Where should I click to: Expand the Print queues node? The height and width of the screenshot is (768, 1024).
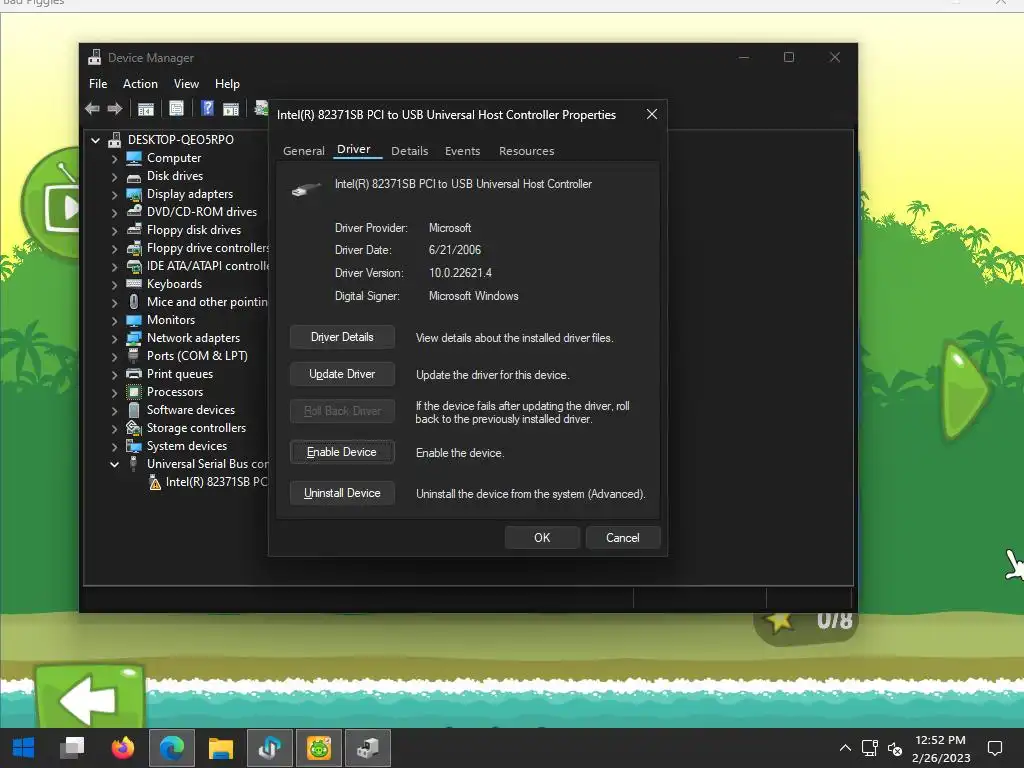(x=114, y=374)
